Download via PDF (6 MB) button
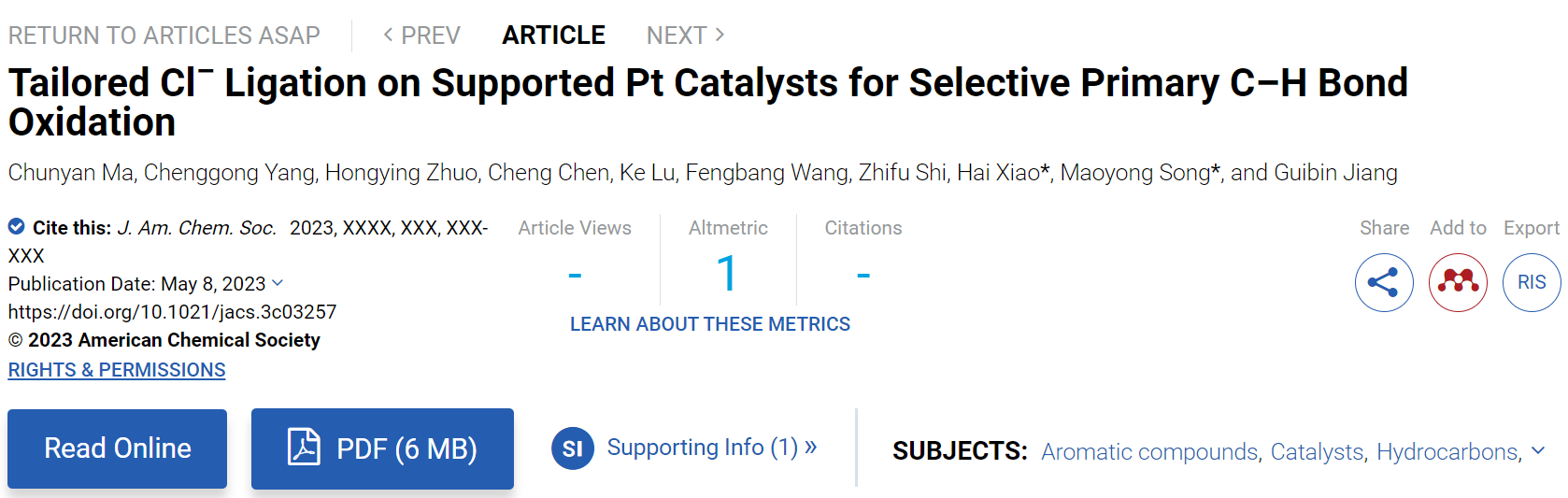This screenshot has width=1568, height=498. tap(382, 448)
